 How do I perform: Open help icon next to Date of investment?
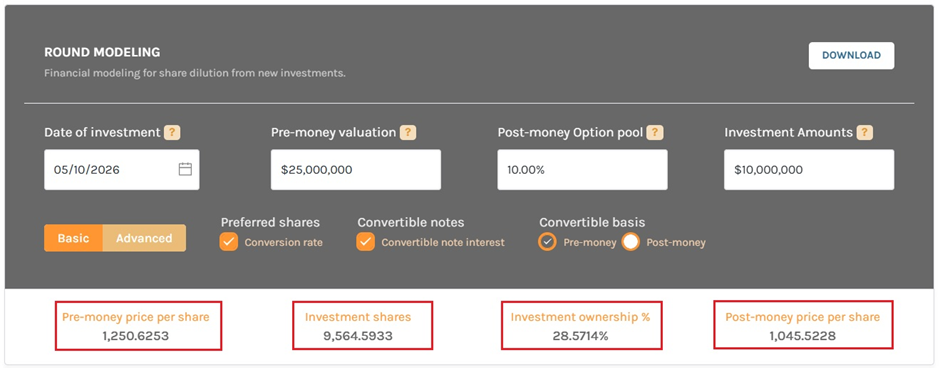tap(172, 132)
